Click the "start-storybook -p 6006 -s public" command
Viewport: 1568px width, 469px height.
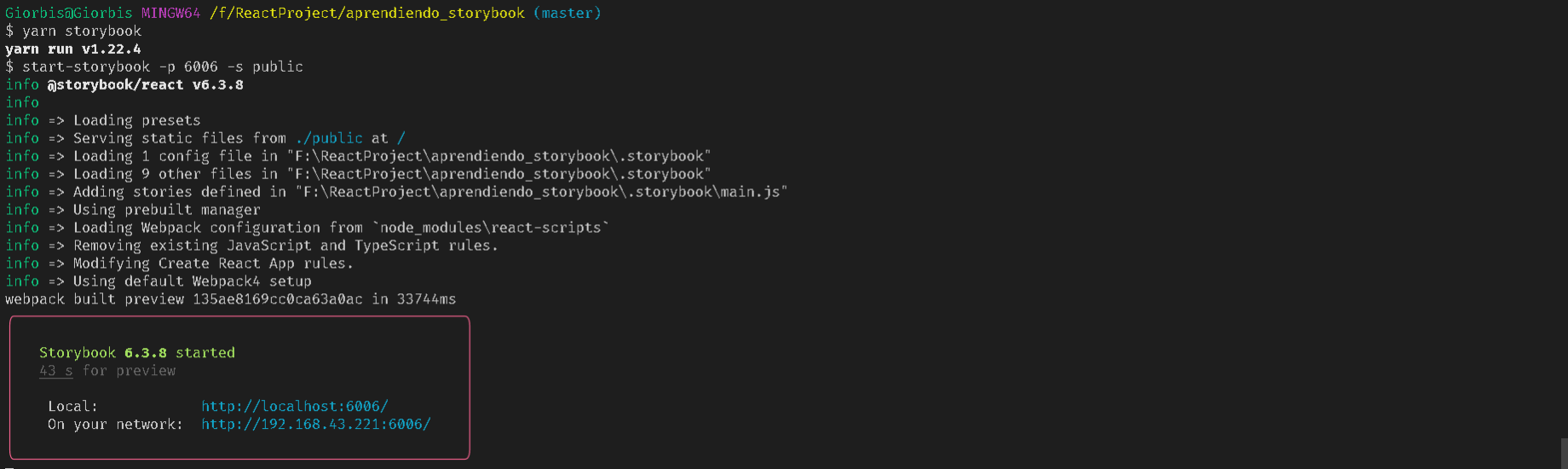coord(162,67)
